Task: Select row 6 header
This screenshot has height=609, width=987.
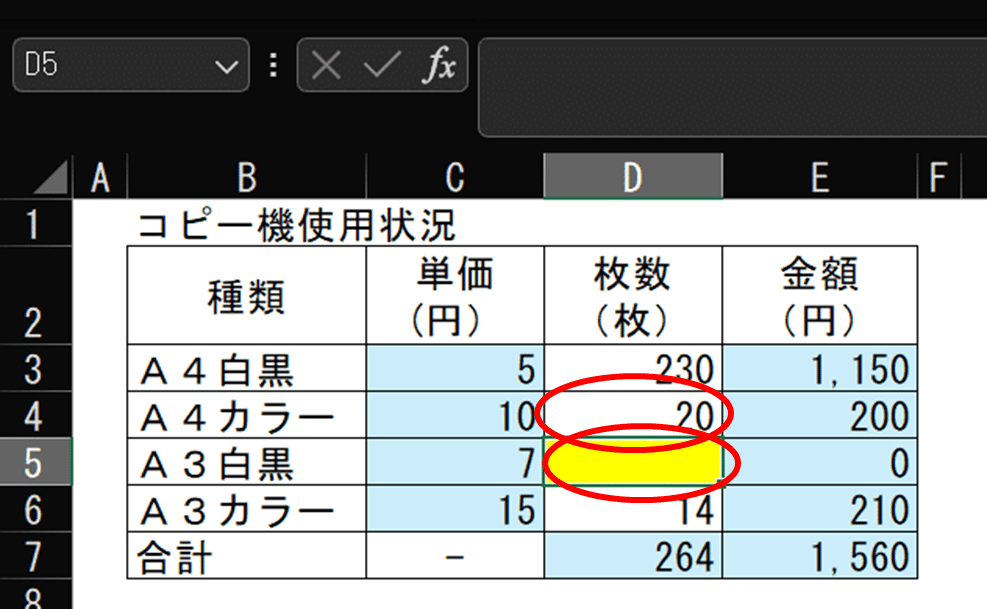Action: point(36,509)
